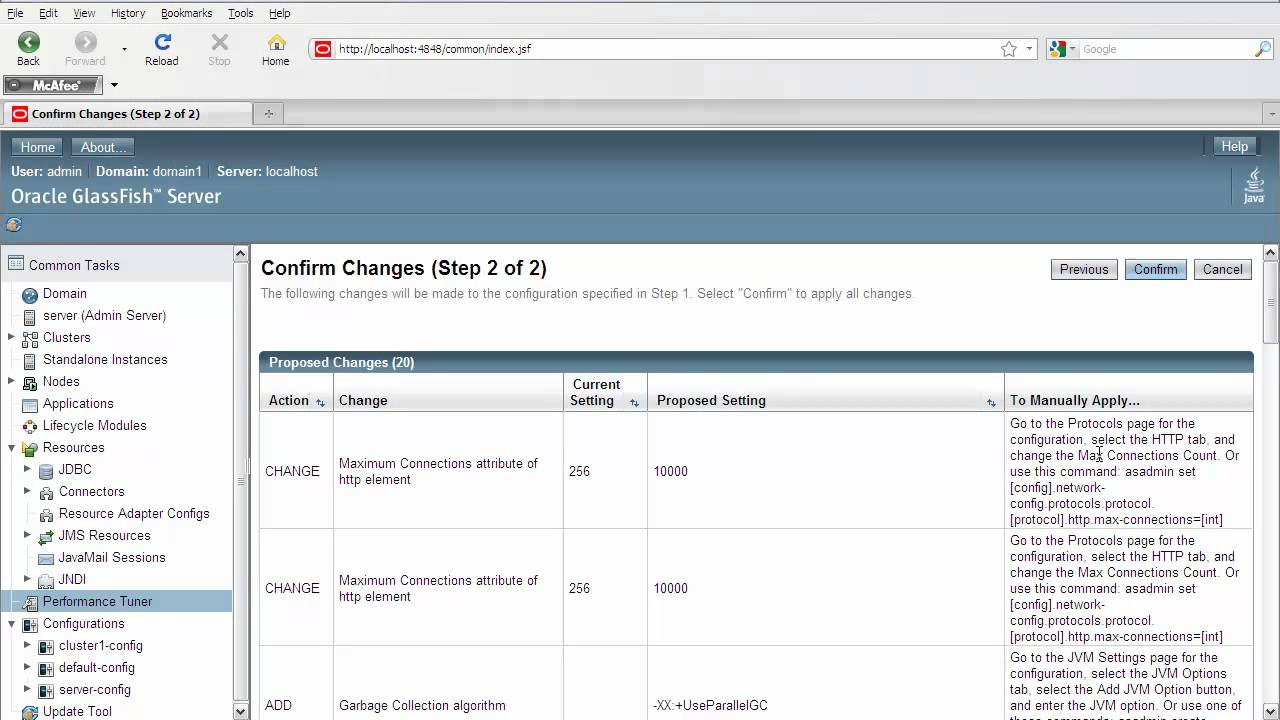Click the bookmark star icon in address bar
Screen dimensions: 1280x720
[1009, 49]
